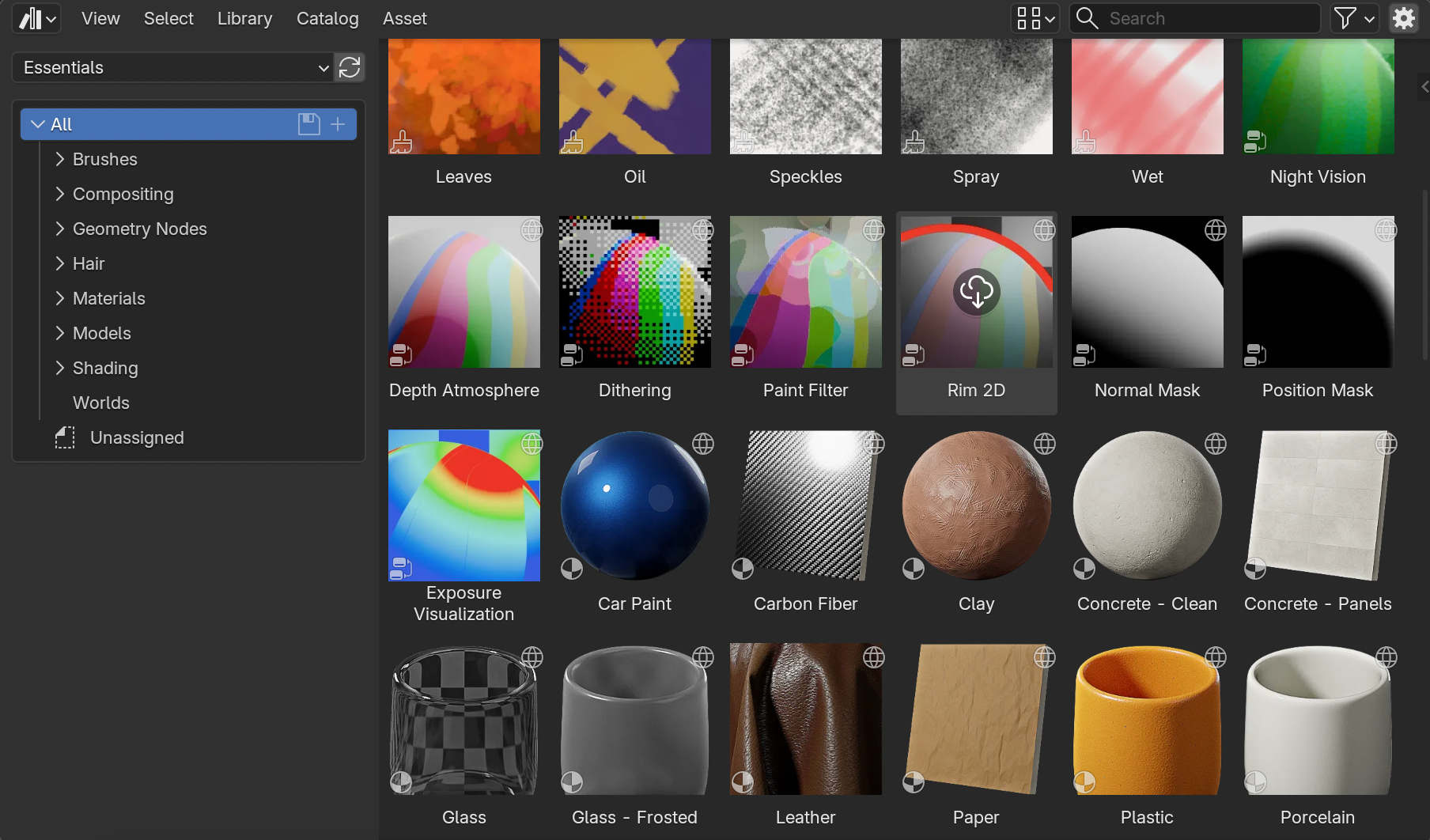Click node group icon on Dithering
Image resolution: width=1430 pixels, height=840 pixels.
pyautogui.click(x=572, y=355)
